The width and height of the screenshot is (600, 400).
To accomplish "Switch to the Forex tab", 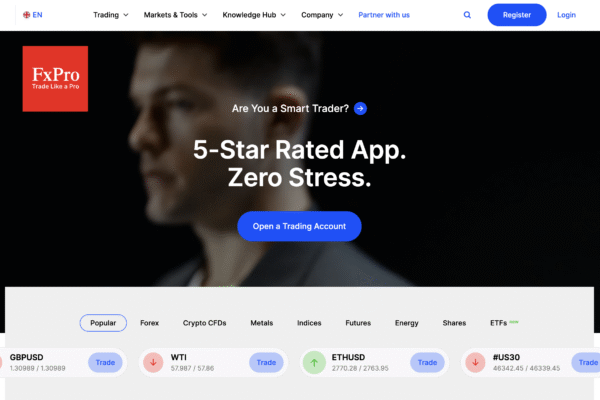I will (149, 323).
